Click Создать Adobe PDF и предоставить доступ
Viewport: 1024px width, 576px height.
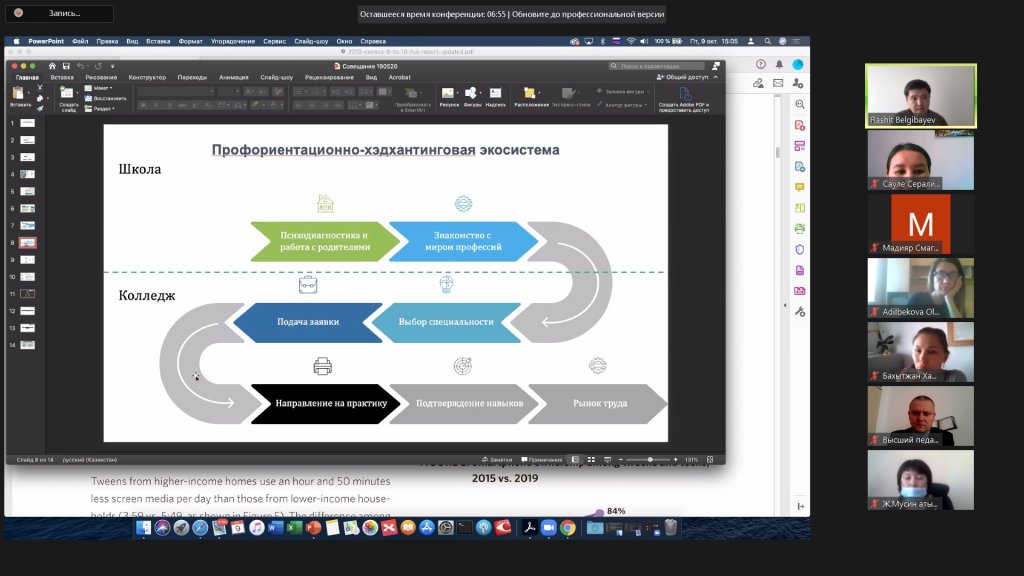coord(684,100)
